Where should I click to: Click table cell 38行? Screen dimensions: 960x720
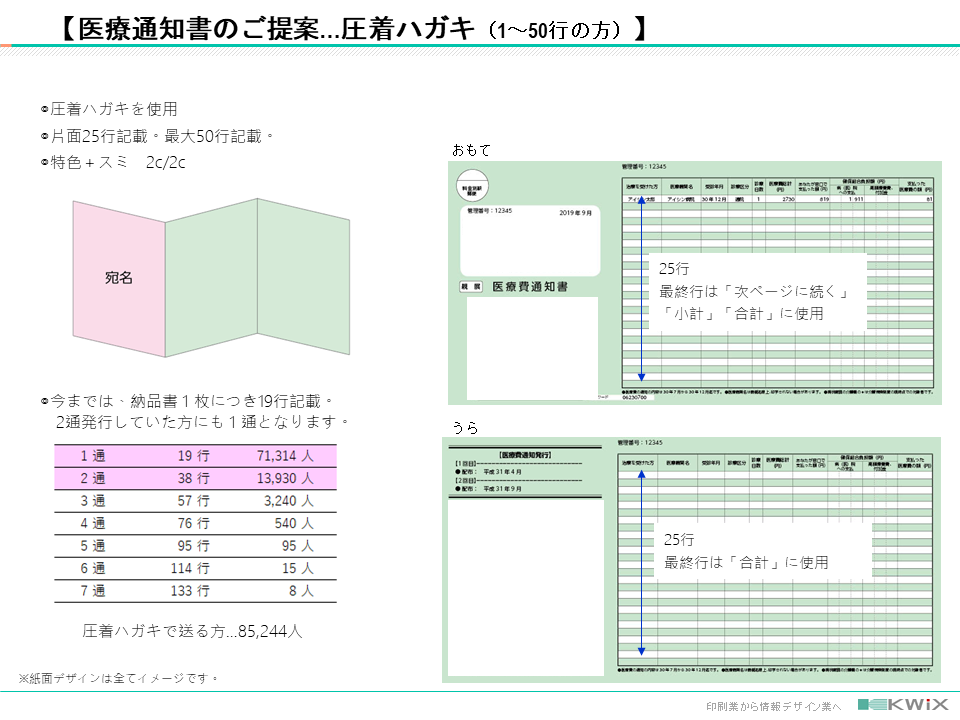point(194,479)
